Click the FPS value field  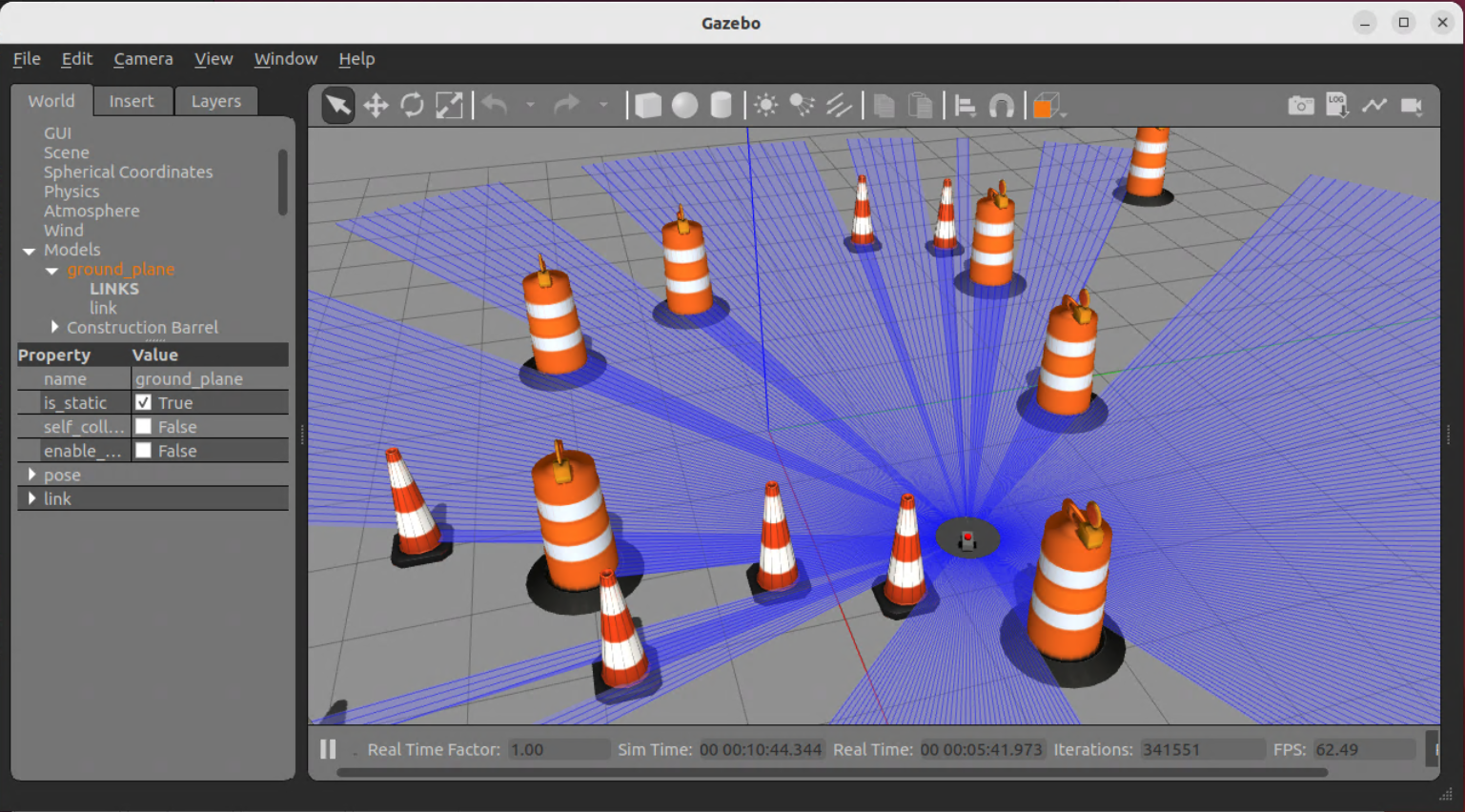(1365, 749)
